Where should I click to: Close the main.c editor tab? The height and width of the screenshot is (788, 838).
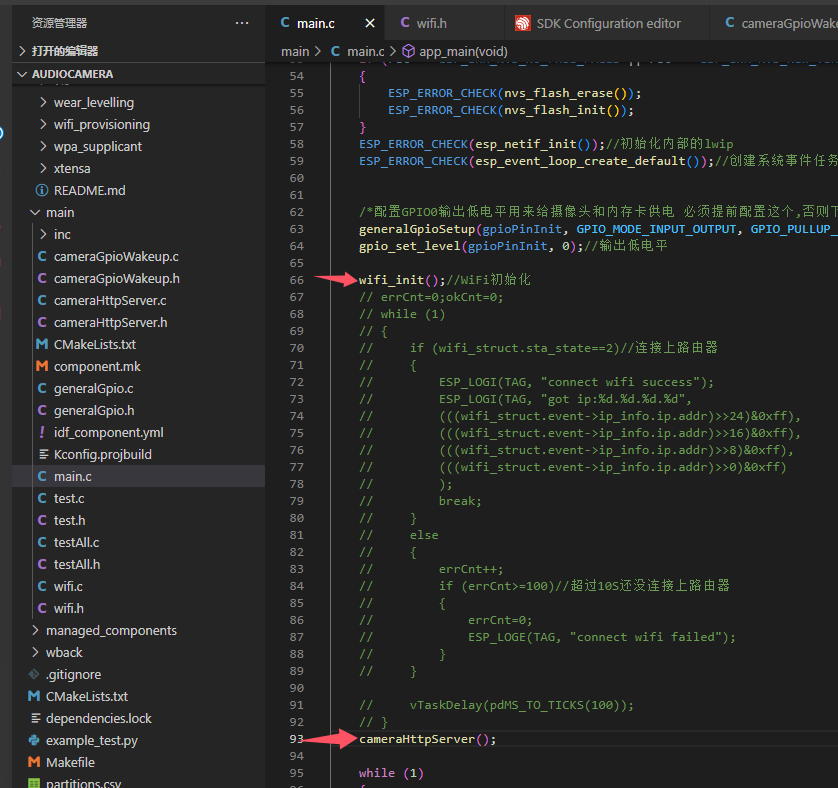pos(369,23)
